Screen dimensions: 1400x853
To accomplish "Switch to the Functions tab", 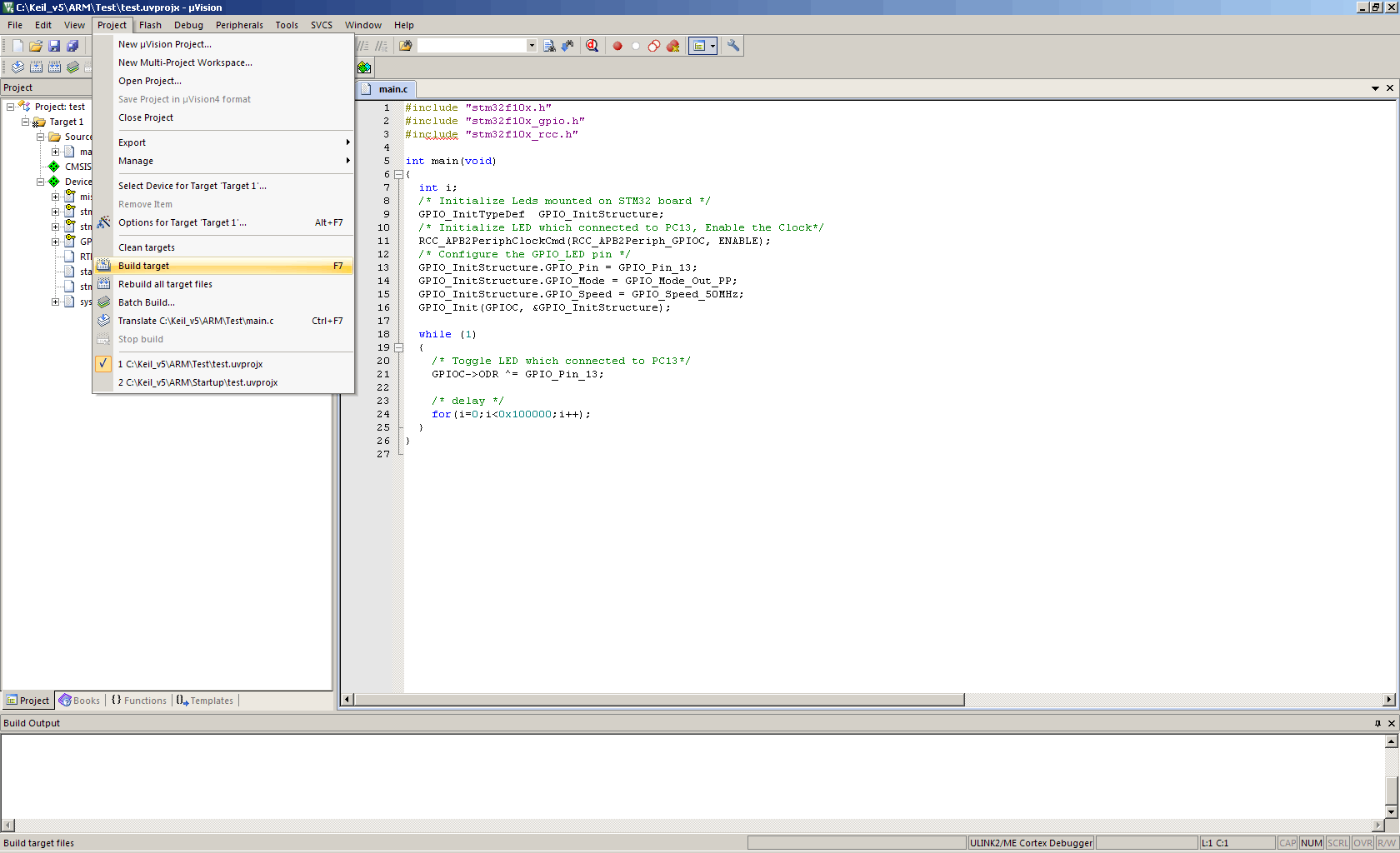I will tap(139, 701).
